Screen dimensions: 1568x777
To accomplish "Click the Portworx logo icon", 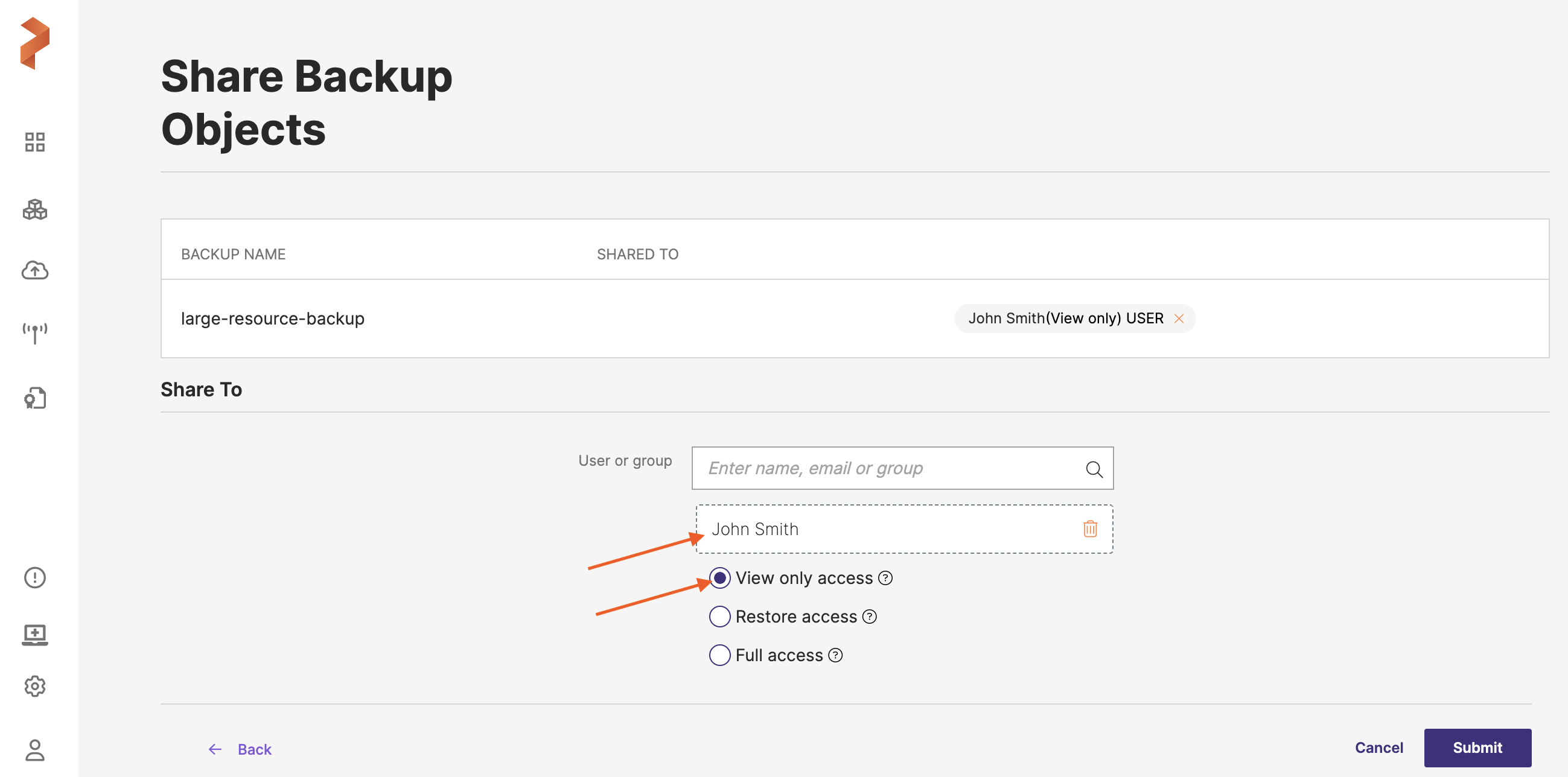I will pyautogui.click(x=34, y=43).
